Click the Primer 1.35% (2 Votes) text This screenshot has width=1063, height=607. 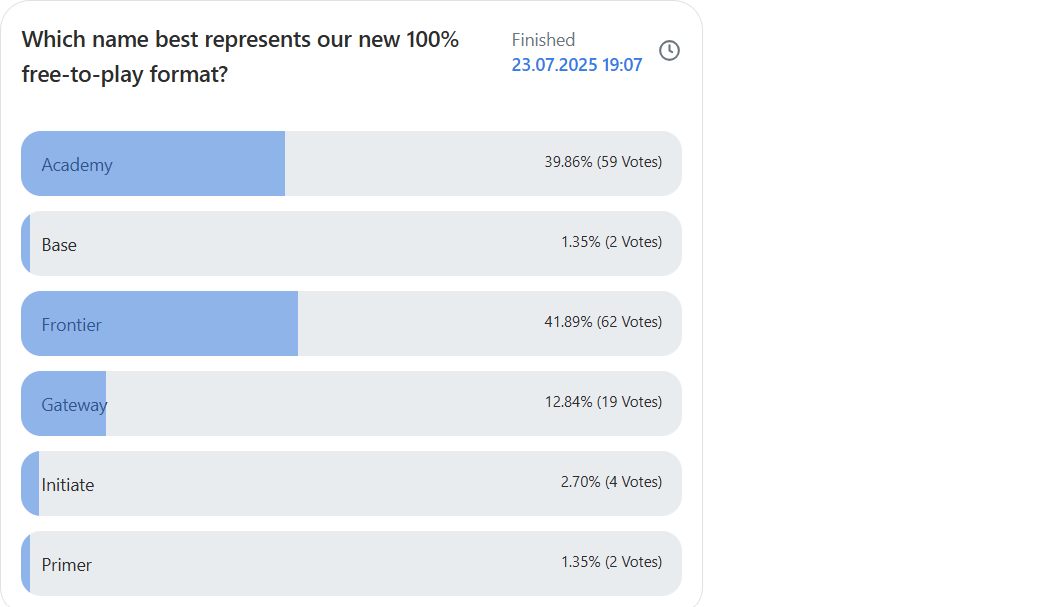pyautogui.click(x=611, y=562)
